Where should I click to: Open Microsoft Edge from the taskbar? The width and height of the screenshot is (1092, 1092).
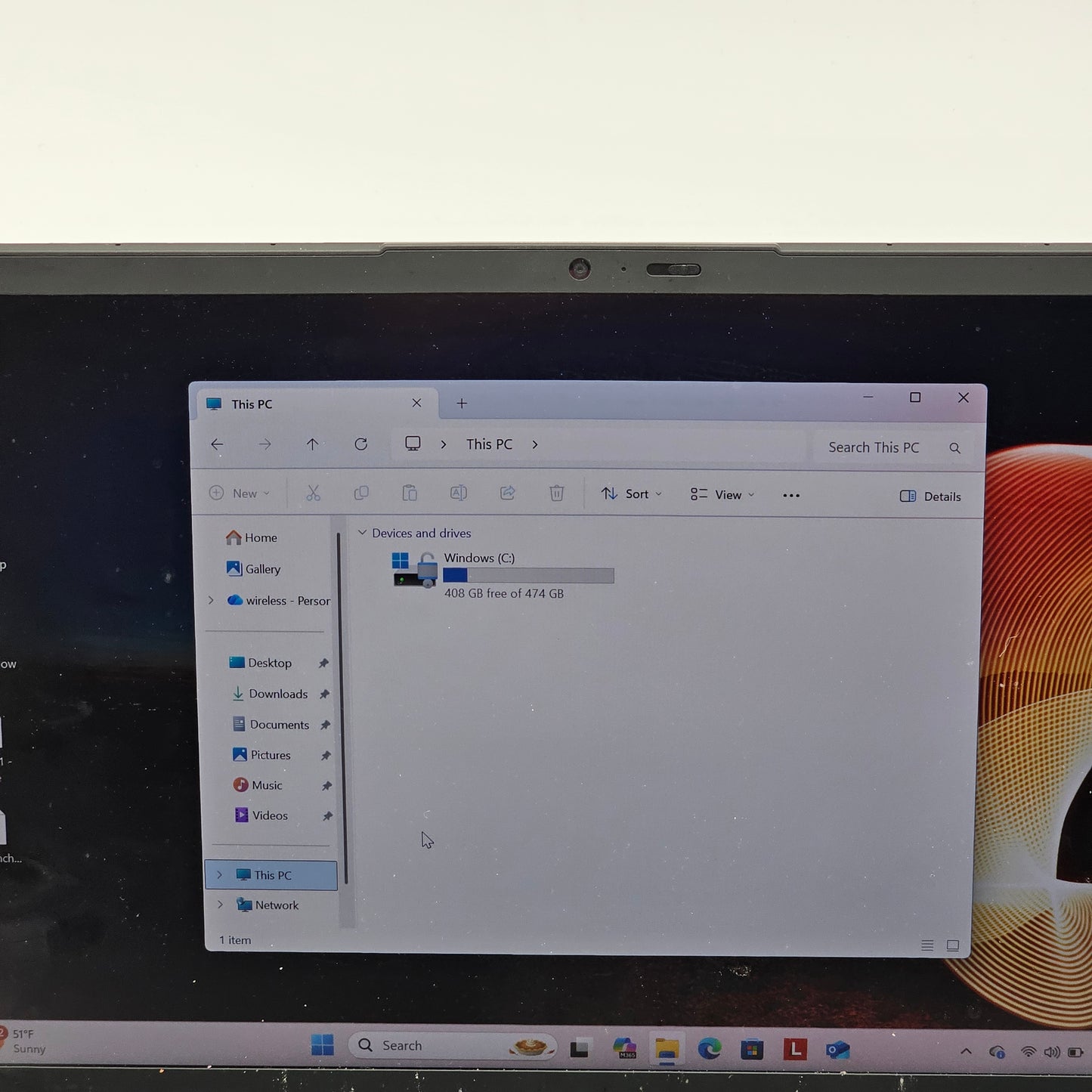709,1049
